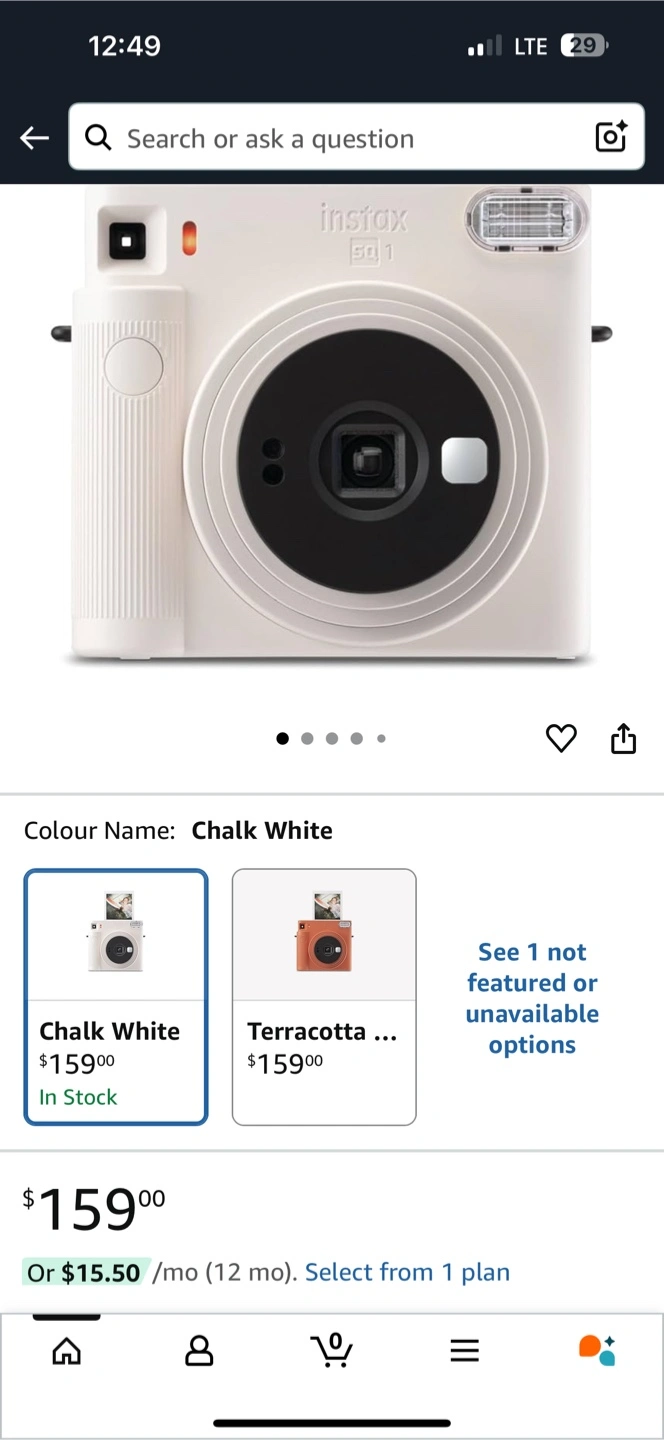664x1440 pixels.
Task: Add item to wishlist with heart icon
Action: [x=561, y=739]
